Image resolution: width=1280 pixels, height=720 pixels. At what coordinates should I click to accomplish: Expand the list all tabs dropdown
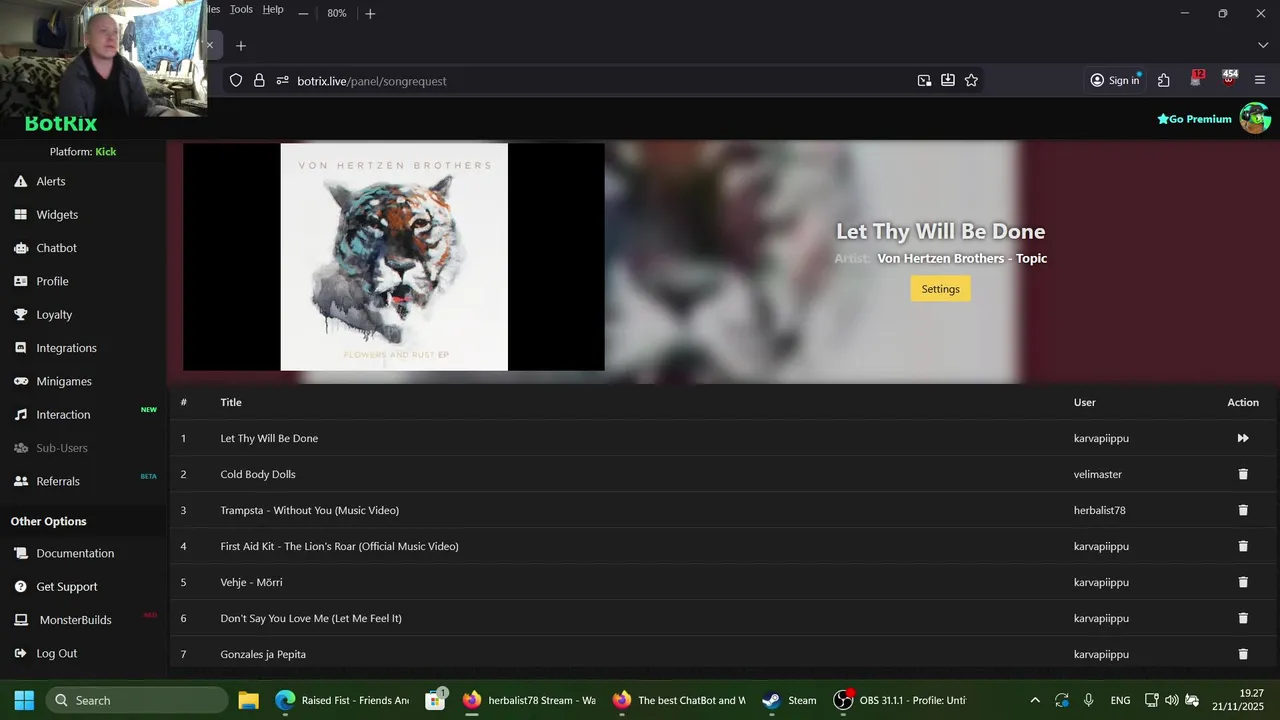1262,46
